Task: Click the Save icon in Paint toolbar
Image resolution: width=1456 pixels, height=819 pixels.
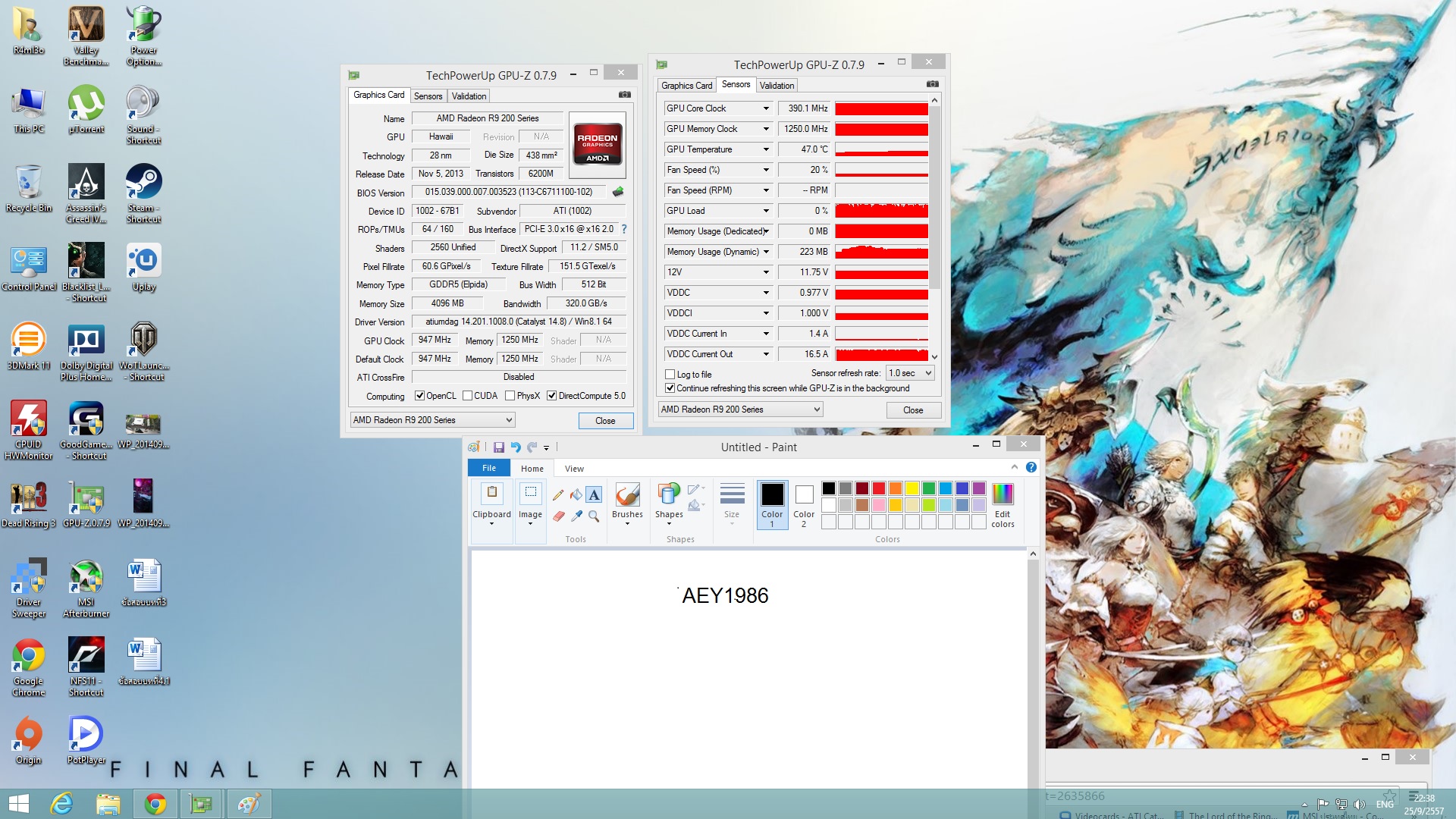Action: [499, 447]
